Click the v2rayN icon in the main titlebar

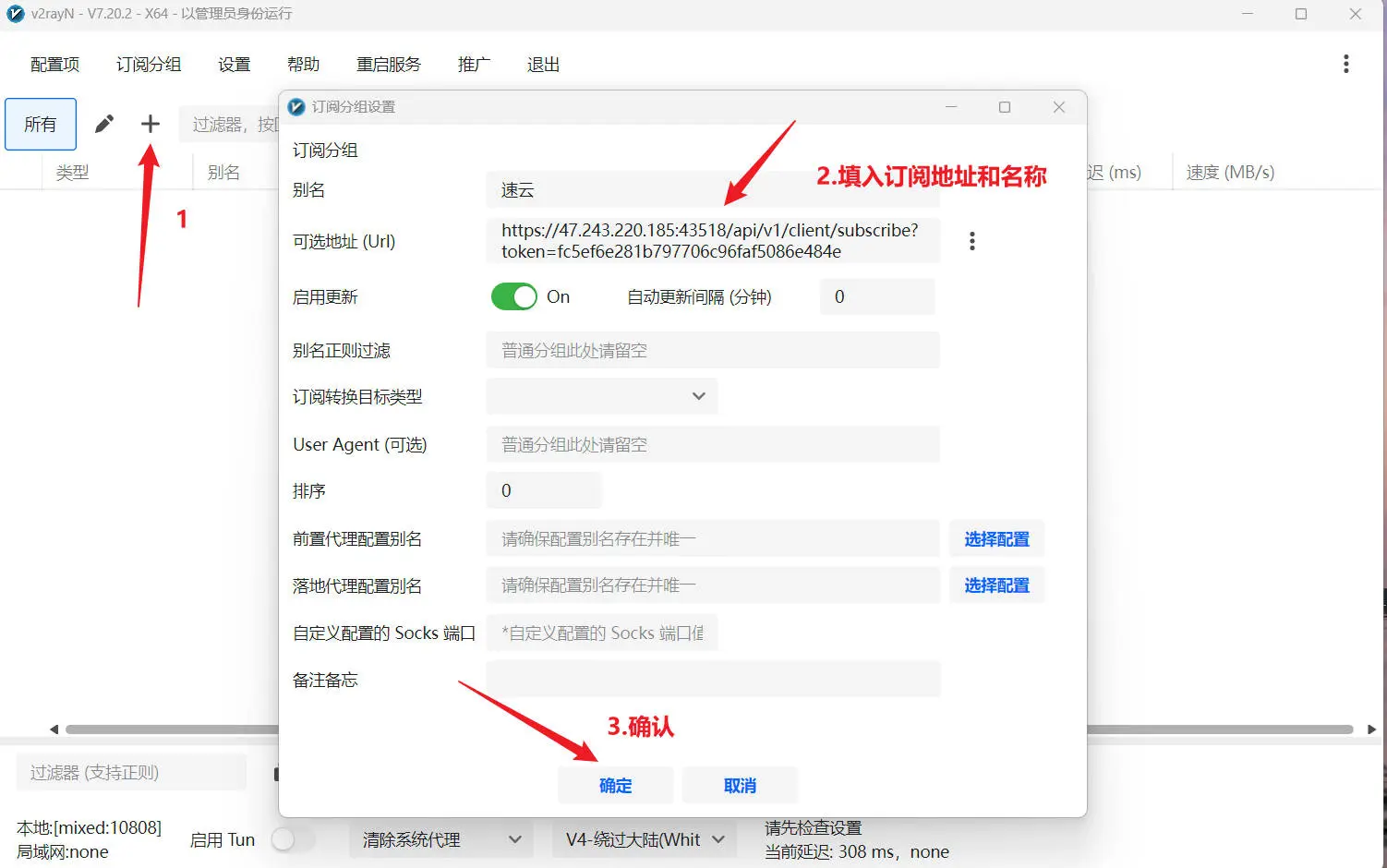pyautogui.click(x=14, y=14)
